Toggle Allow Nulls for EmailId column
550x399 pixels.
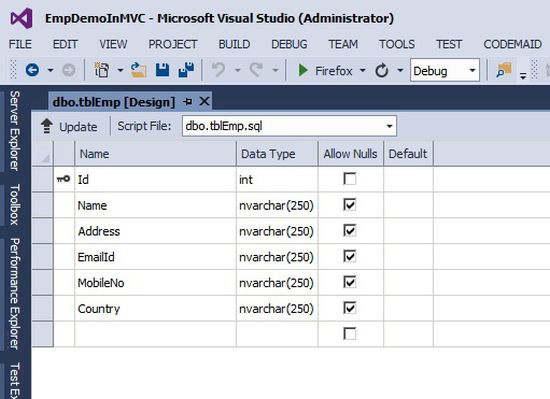[350, 256]
